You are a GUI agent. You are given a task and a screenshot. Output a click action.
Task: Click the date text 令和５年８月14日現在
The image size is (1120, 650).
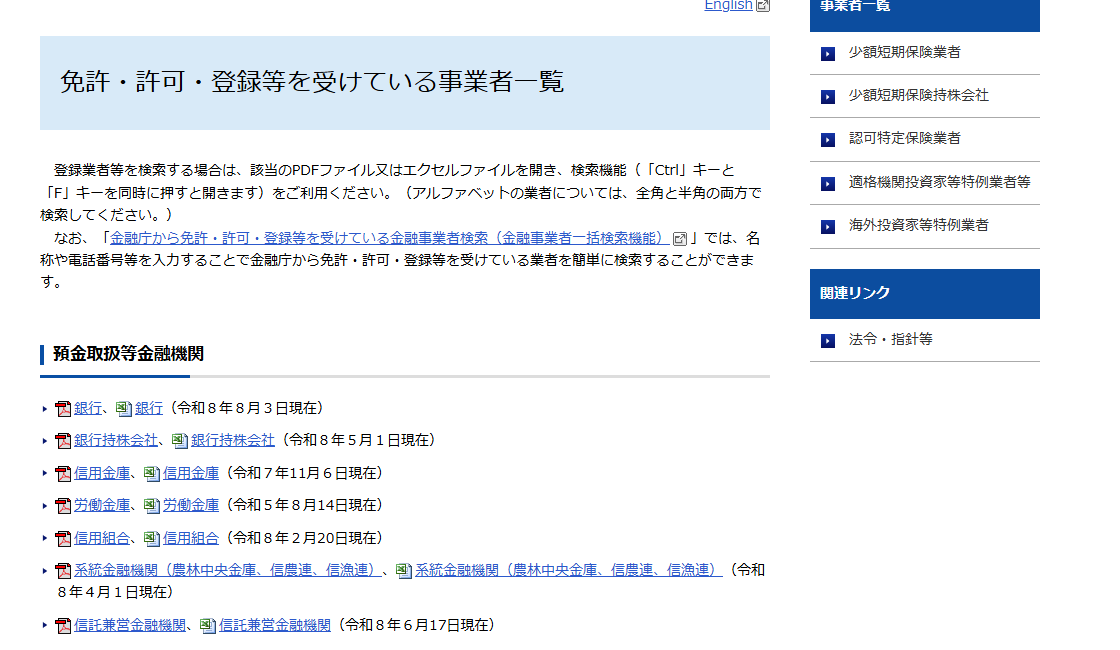click(306, 505)
